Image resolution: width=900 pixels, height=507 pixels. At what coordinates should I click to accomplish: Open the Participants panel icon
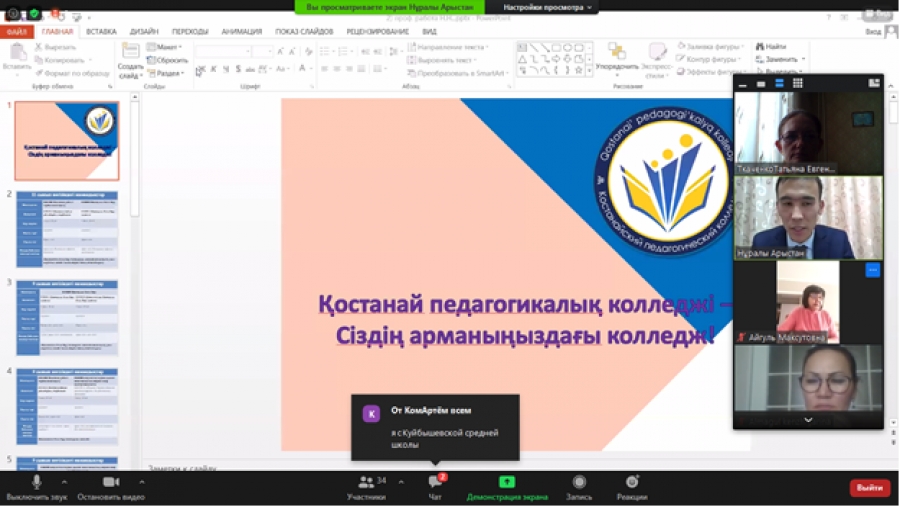[366, 482]
